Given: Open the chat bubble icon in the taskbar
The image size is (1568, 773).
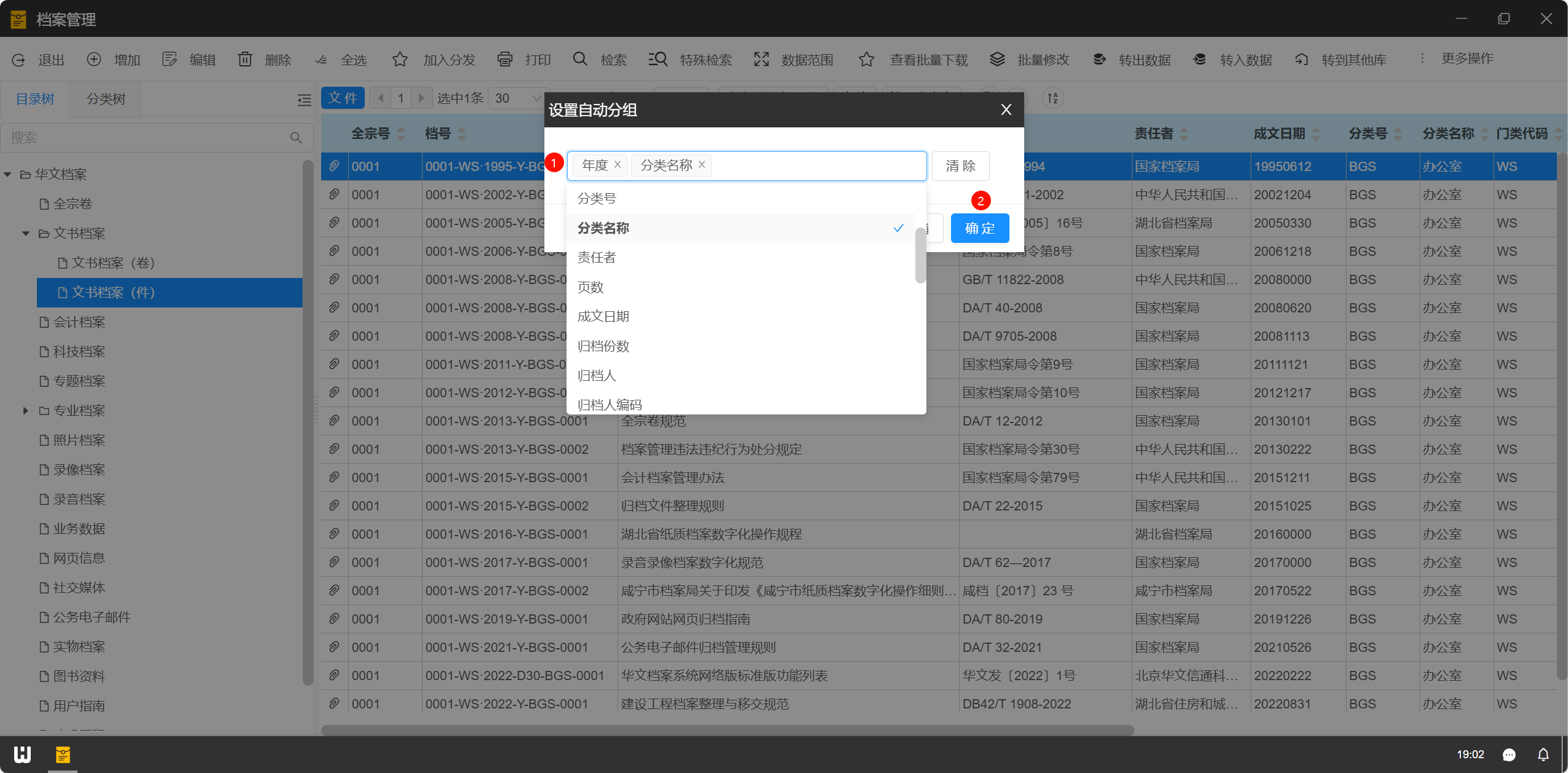Looking at the screenshot, I should [x=1508, y=755].
